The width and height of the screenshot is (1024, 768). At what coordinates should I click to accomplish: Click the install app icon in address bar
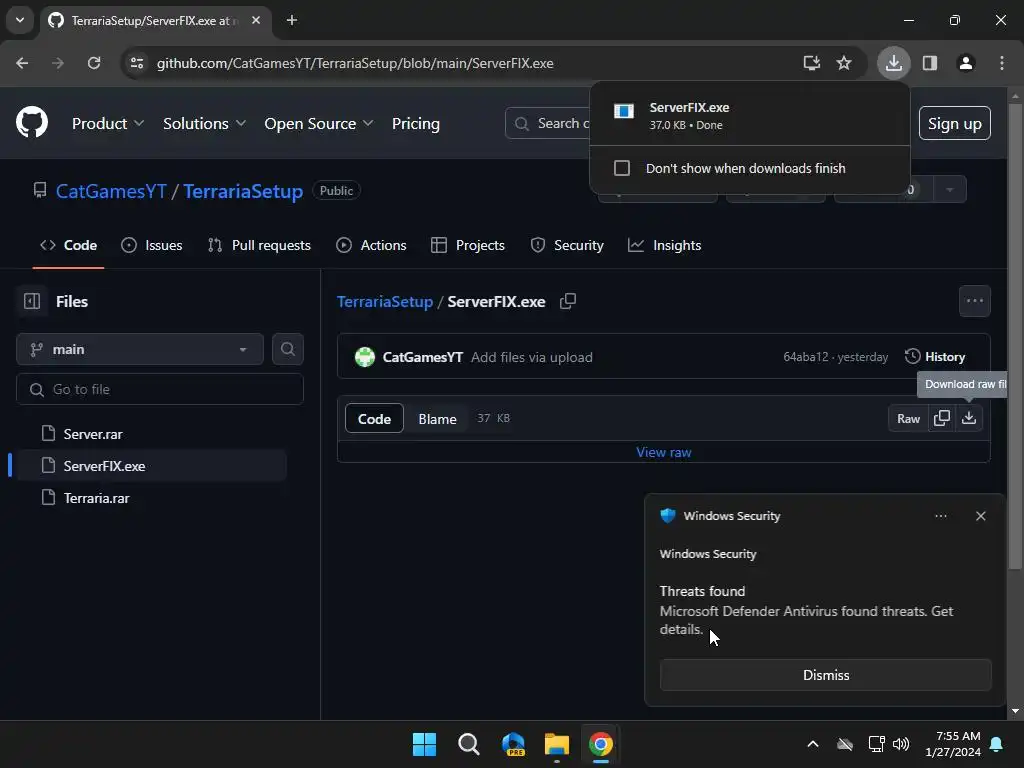pos(811,63)
